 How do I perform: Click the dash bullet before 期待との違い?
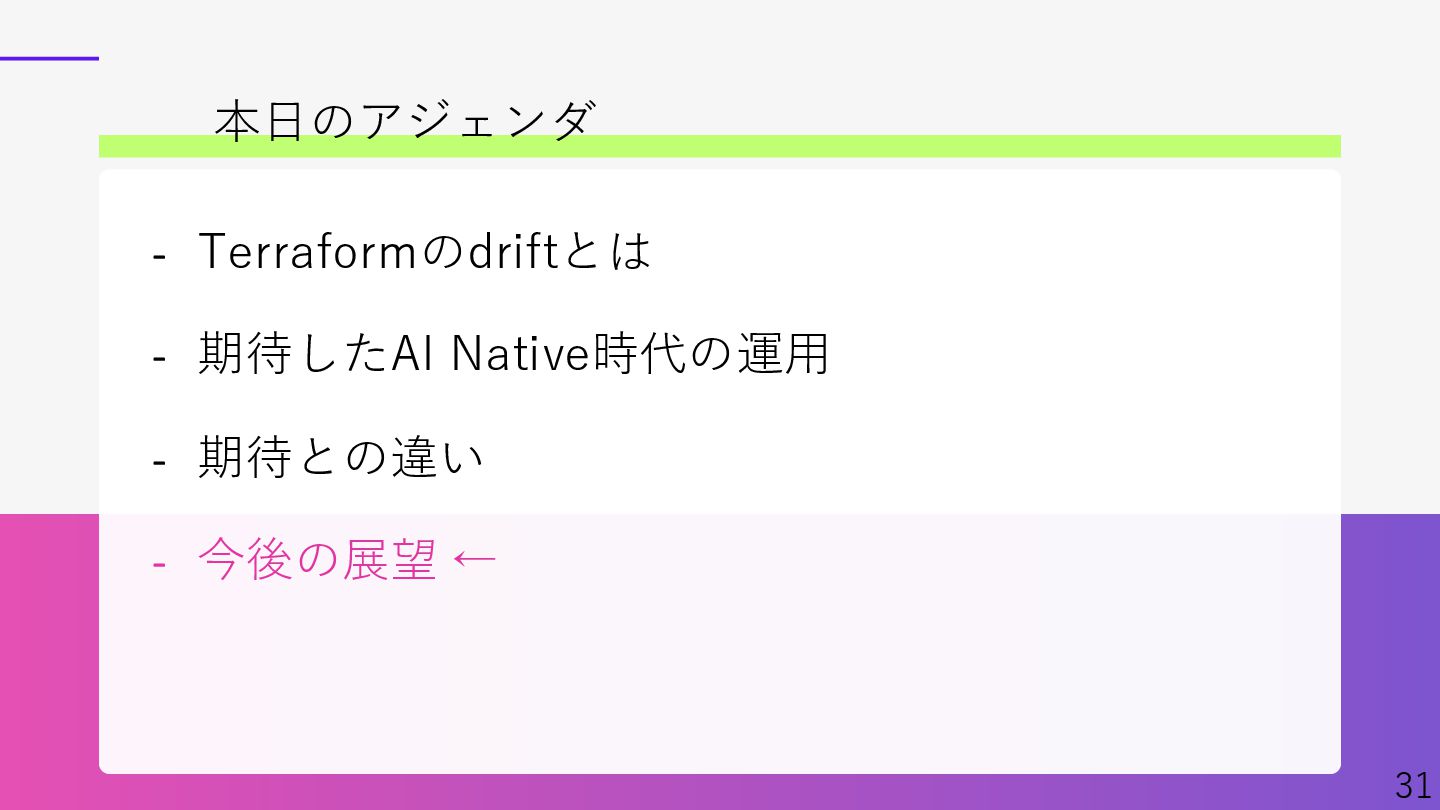pos(158,461)
